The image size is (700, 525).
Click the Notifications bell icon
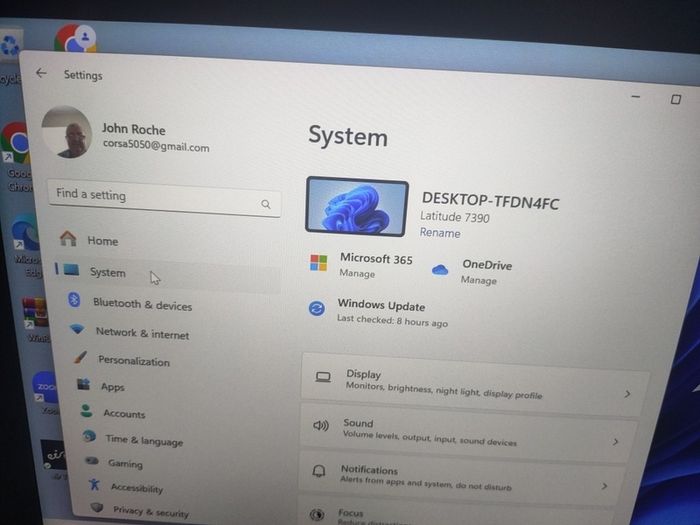(319, 471)
